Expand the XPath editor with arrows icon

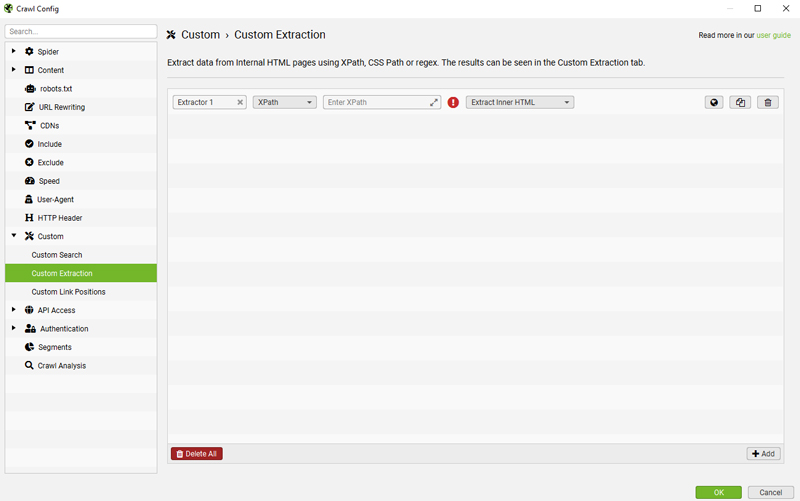(x=434, y=102)
